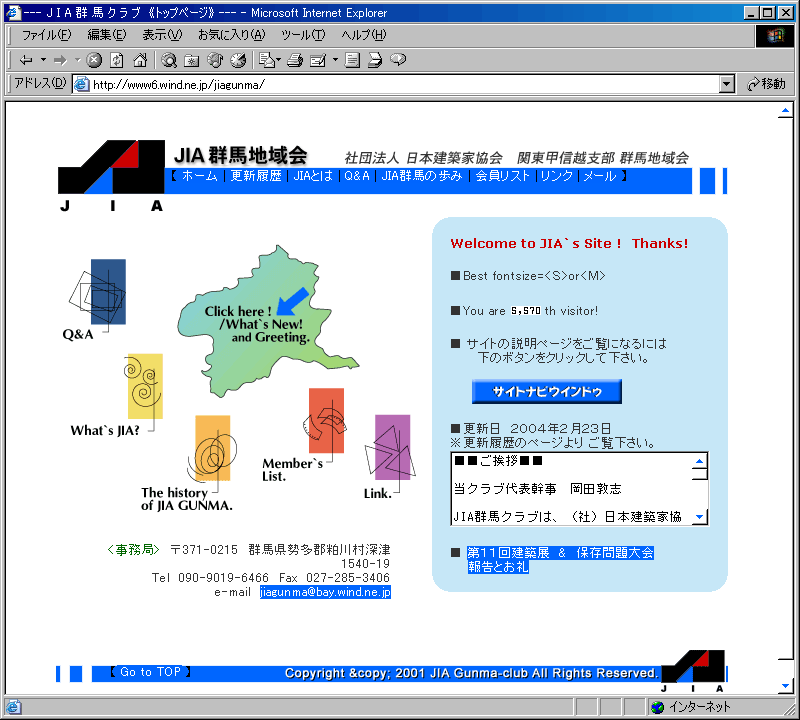800x720 pixels.
Task: Open the JIA群馬の歩み navigation link
Action: tap(422, 176)
